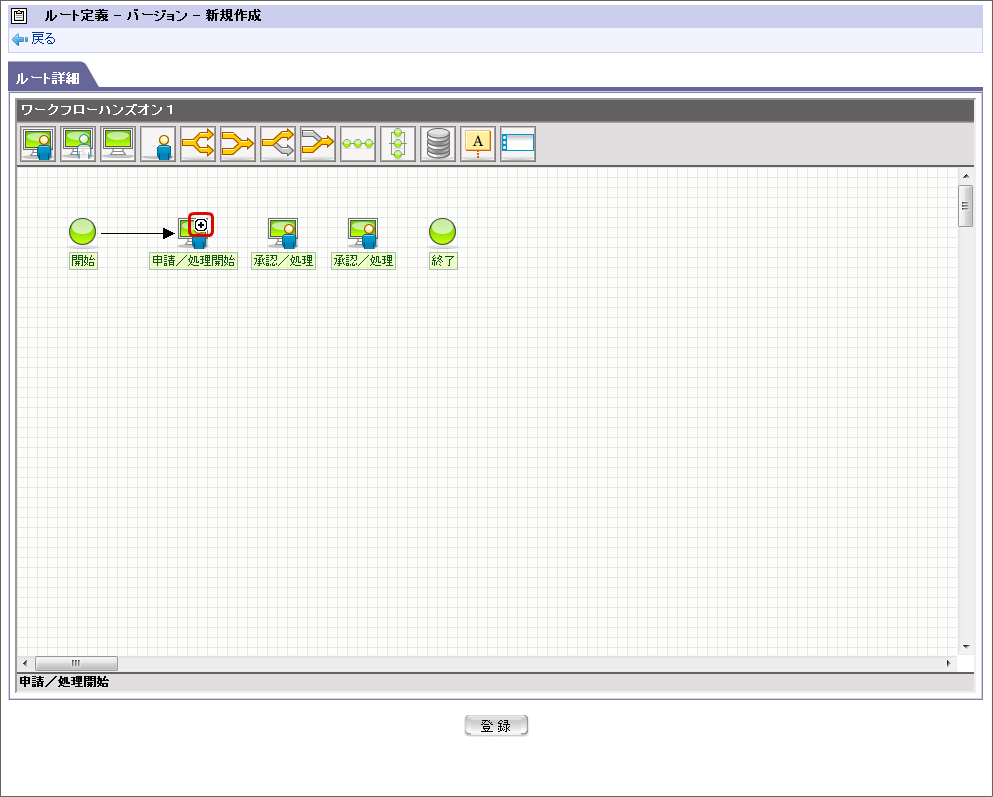Select the blue swimlane tool
The height and width of the screenshot is (797, 993).
click(517, 144)
